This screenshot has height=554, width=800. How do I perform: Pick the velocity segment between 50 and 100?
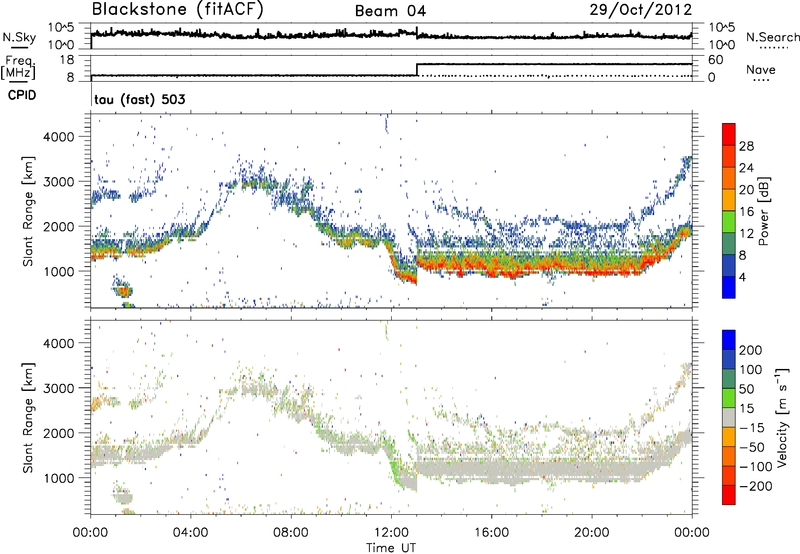pos(729,379)
